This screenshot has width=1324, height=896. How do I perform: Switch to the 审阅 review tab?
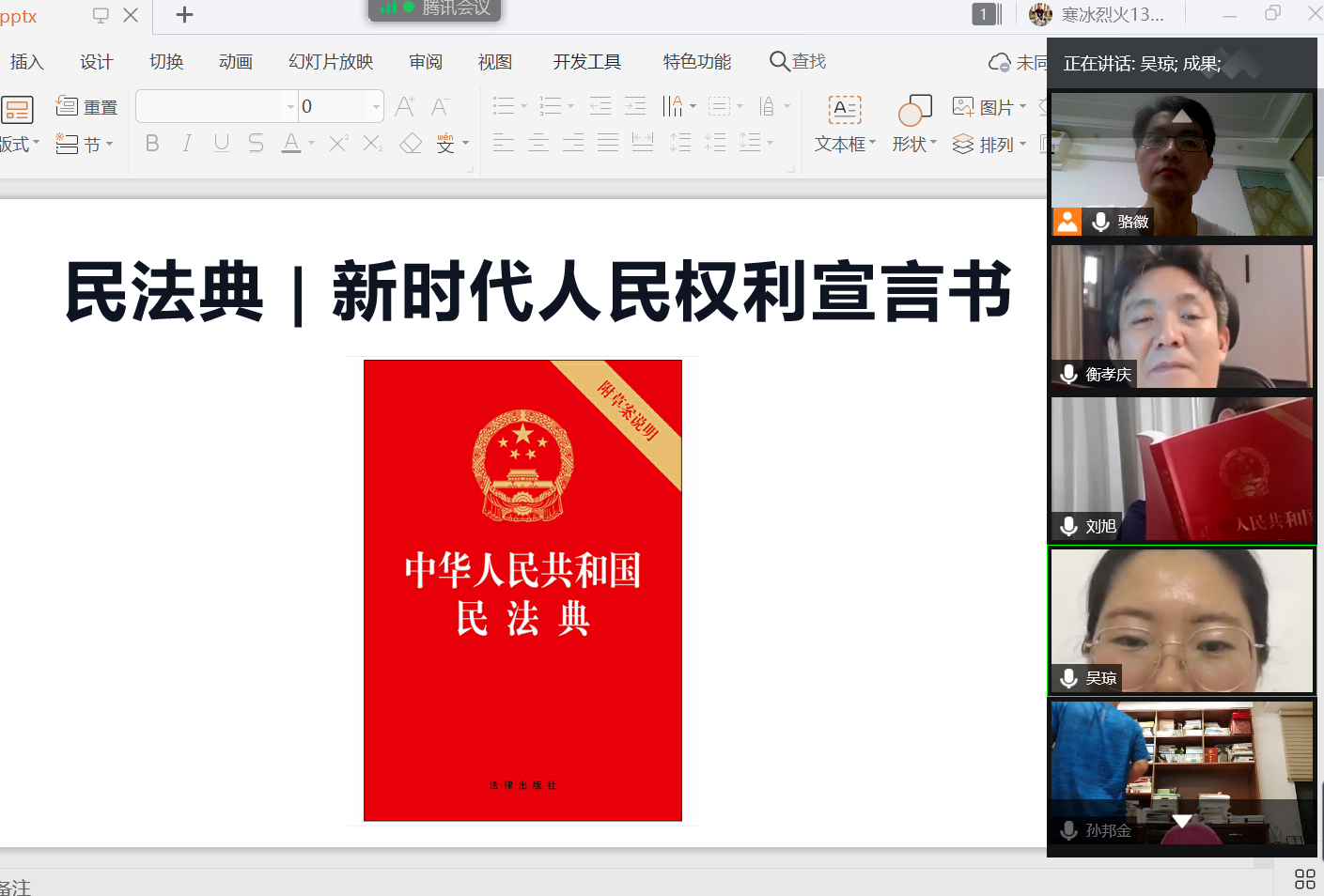click(426, 62)
